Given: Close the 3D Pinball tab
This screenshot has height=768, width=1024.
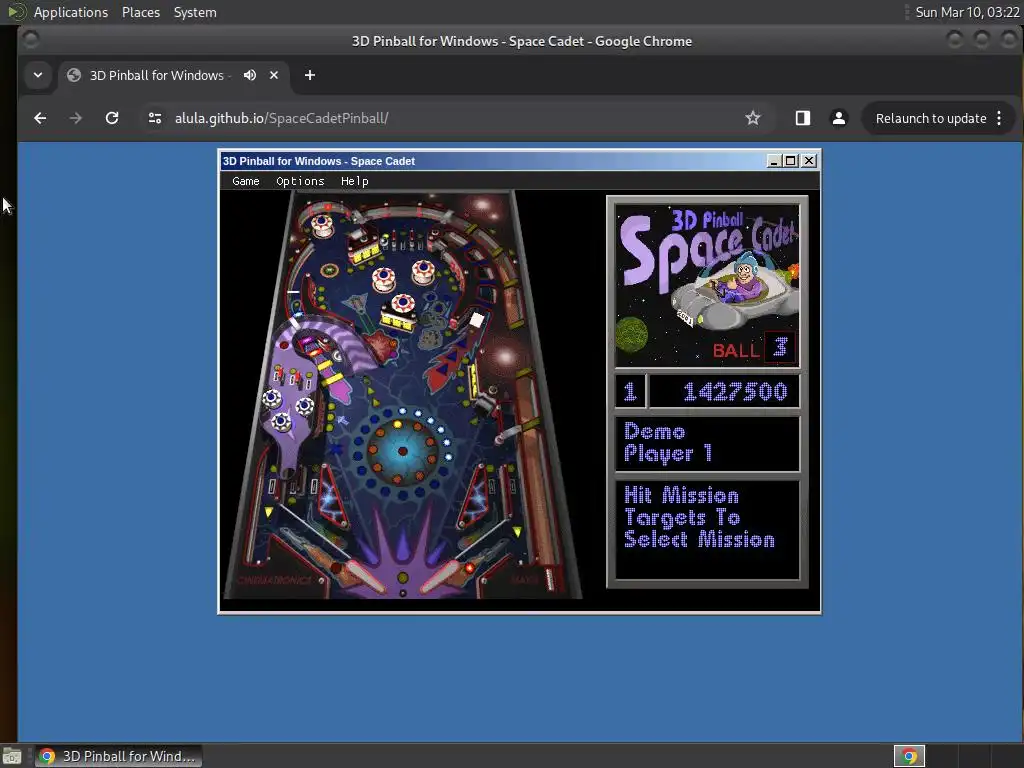Looking at the screenshot, I should coord(274,75).
